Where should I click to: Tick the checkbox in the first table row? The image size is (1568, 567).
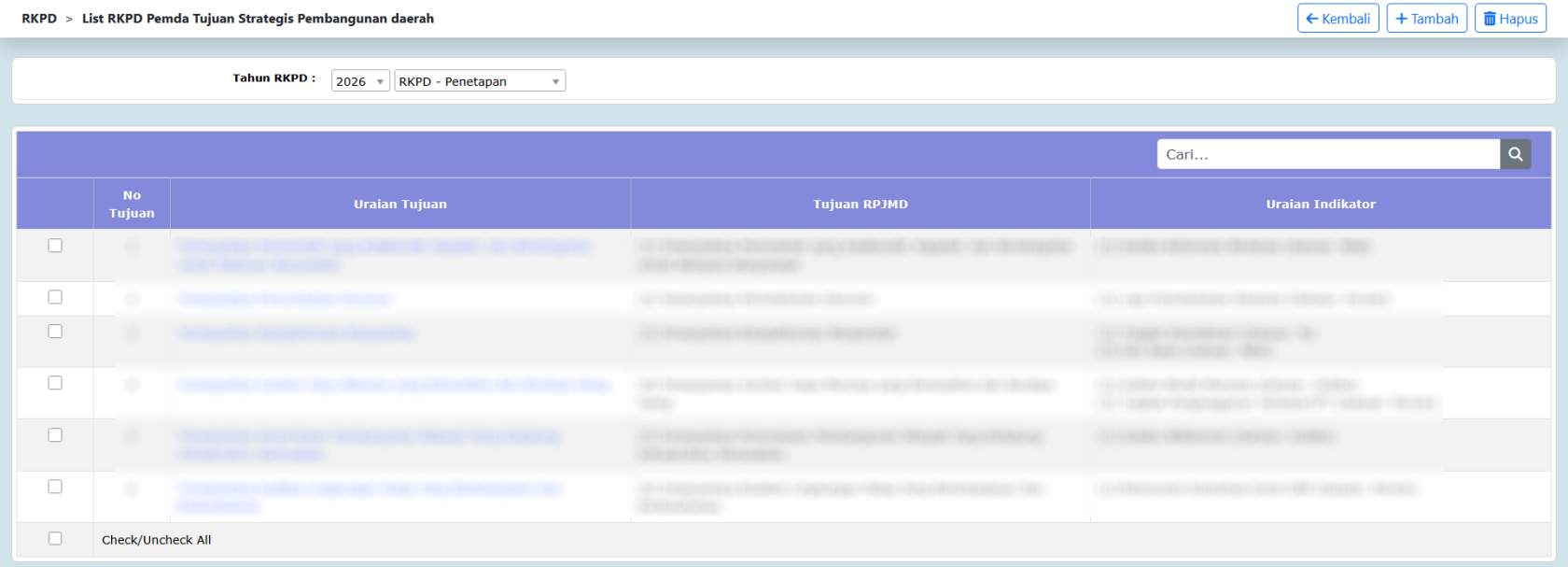(x=55, y=246)
